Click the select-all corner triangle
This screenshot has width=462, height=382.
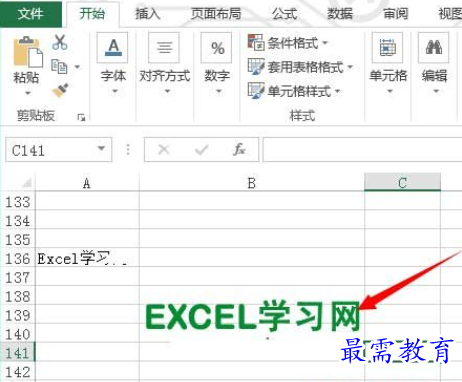click(27, 182)
